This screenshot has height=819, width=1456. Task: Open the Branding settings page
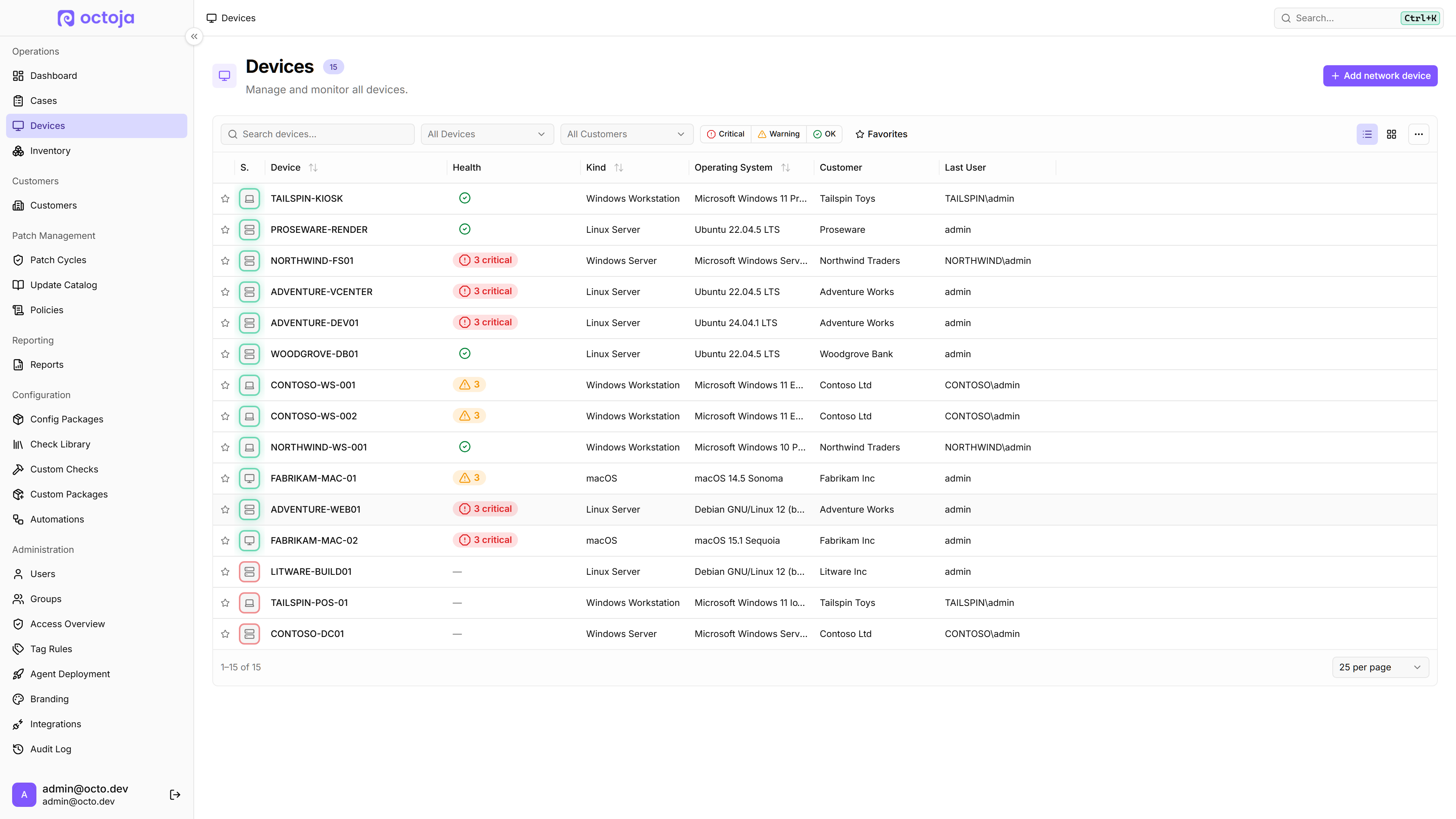point(97,699)
